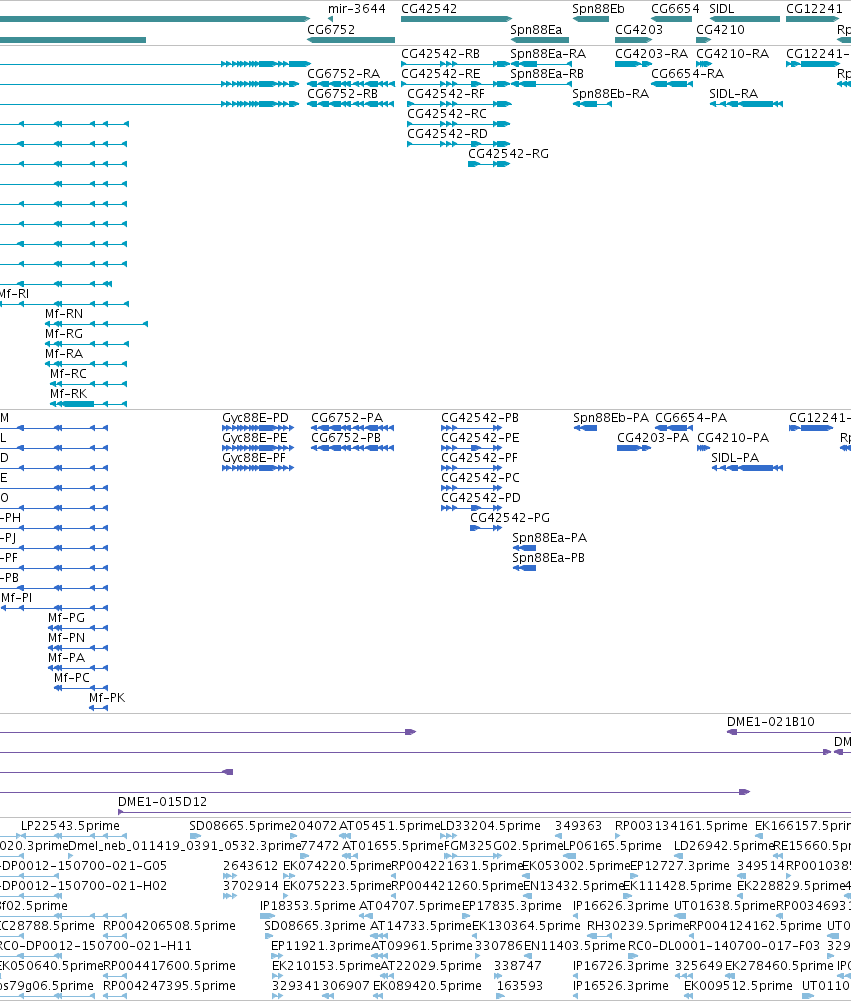Viewport: 851px width, 1001px height.
Task: Select EST LP22543.5prime
Action: click(70, 825)
